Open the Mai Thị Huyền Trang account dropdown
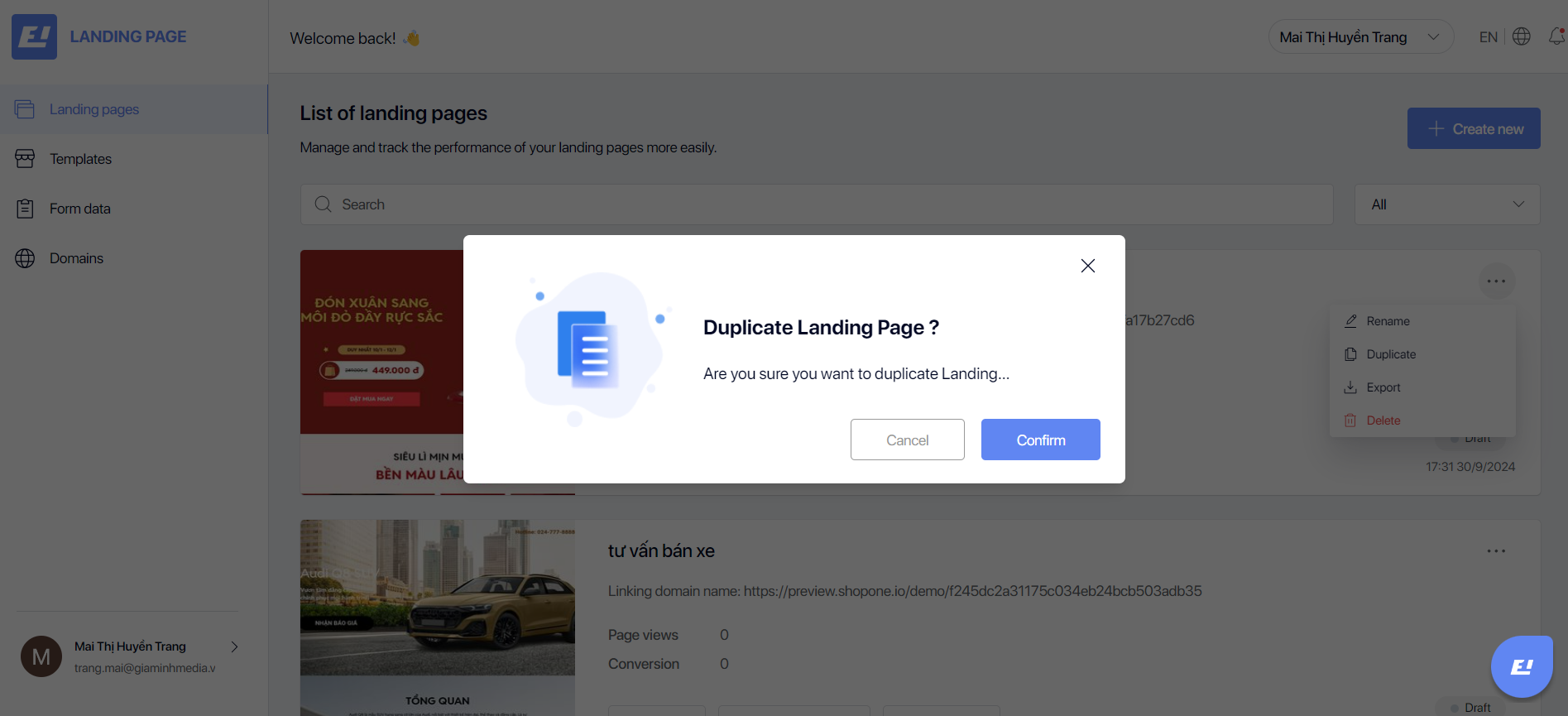 1359,37
